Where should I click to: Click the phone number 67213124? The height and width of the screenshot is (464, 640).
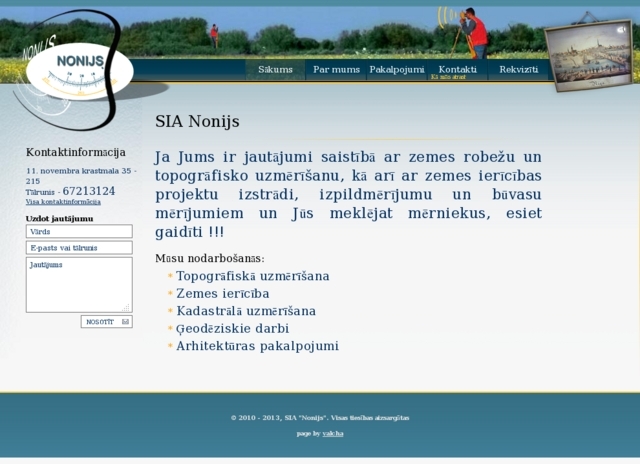[89, 191]
